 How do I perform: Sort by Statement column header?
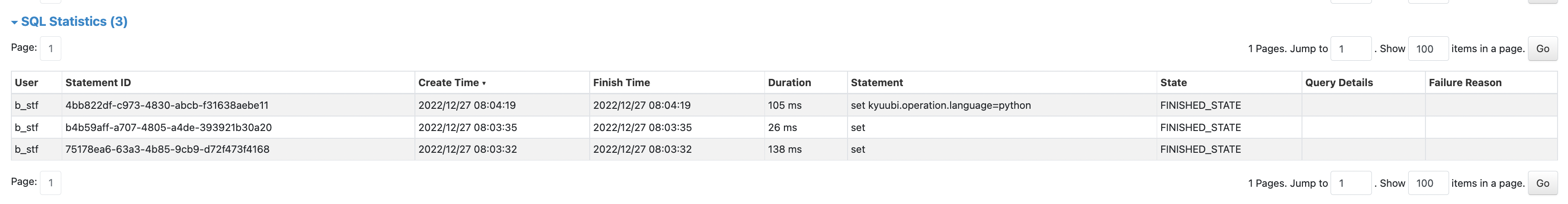(877, 83)
